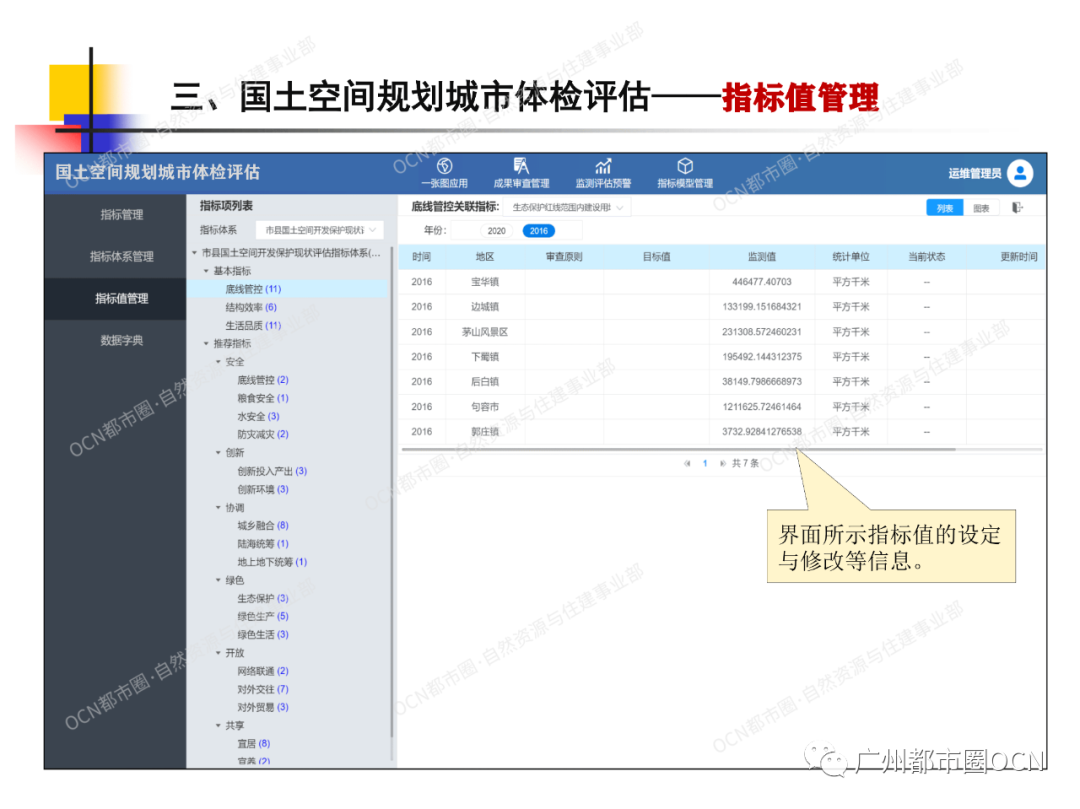Image resolution: width=1080 pixels, height=809 pixels.
Task: Click the 运维管理员 user name
Action: [x=975, y=174]
